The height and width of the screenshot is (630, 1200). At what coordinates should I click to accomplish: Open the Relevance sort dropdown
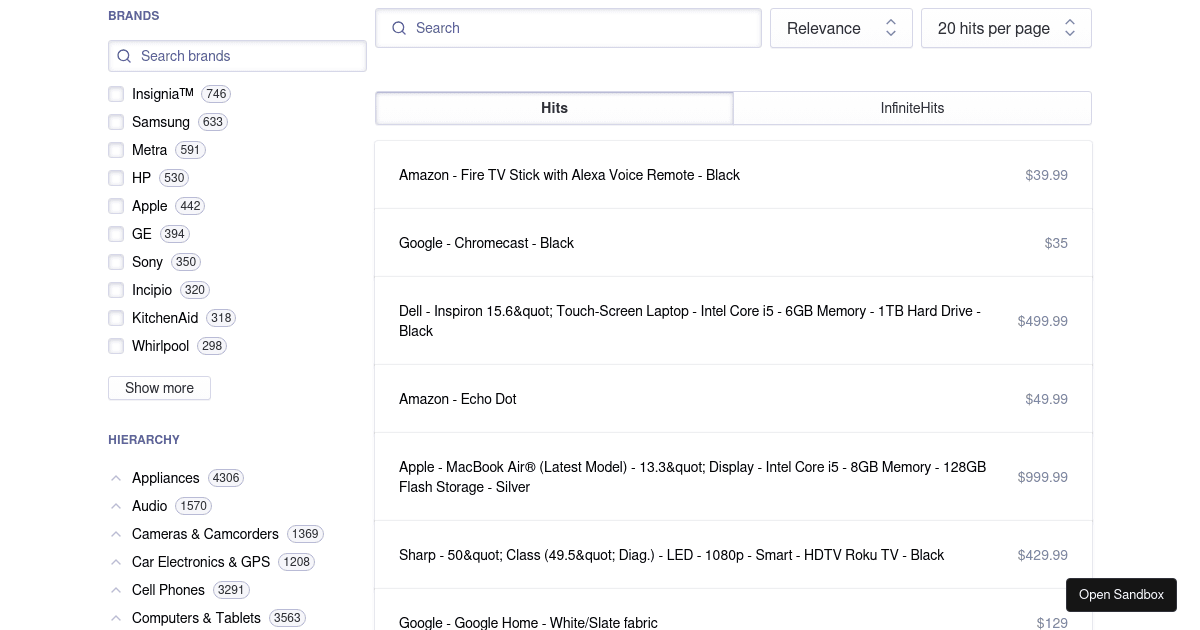[841, 28]
